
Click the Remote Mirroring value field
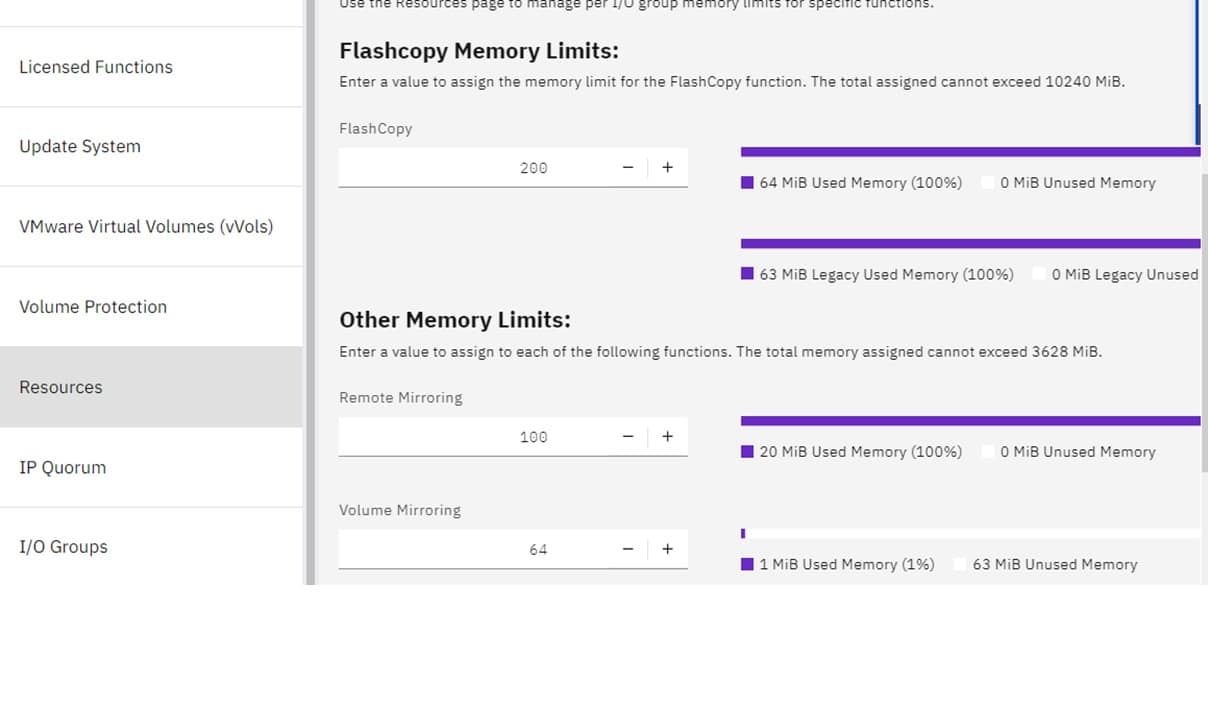tap(474, 436)
